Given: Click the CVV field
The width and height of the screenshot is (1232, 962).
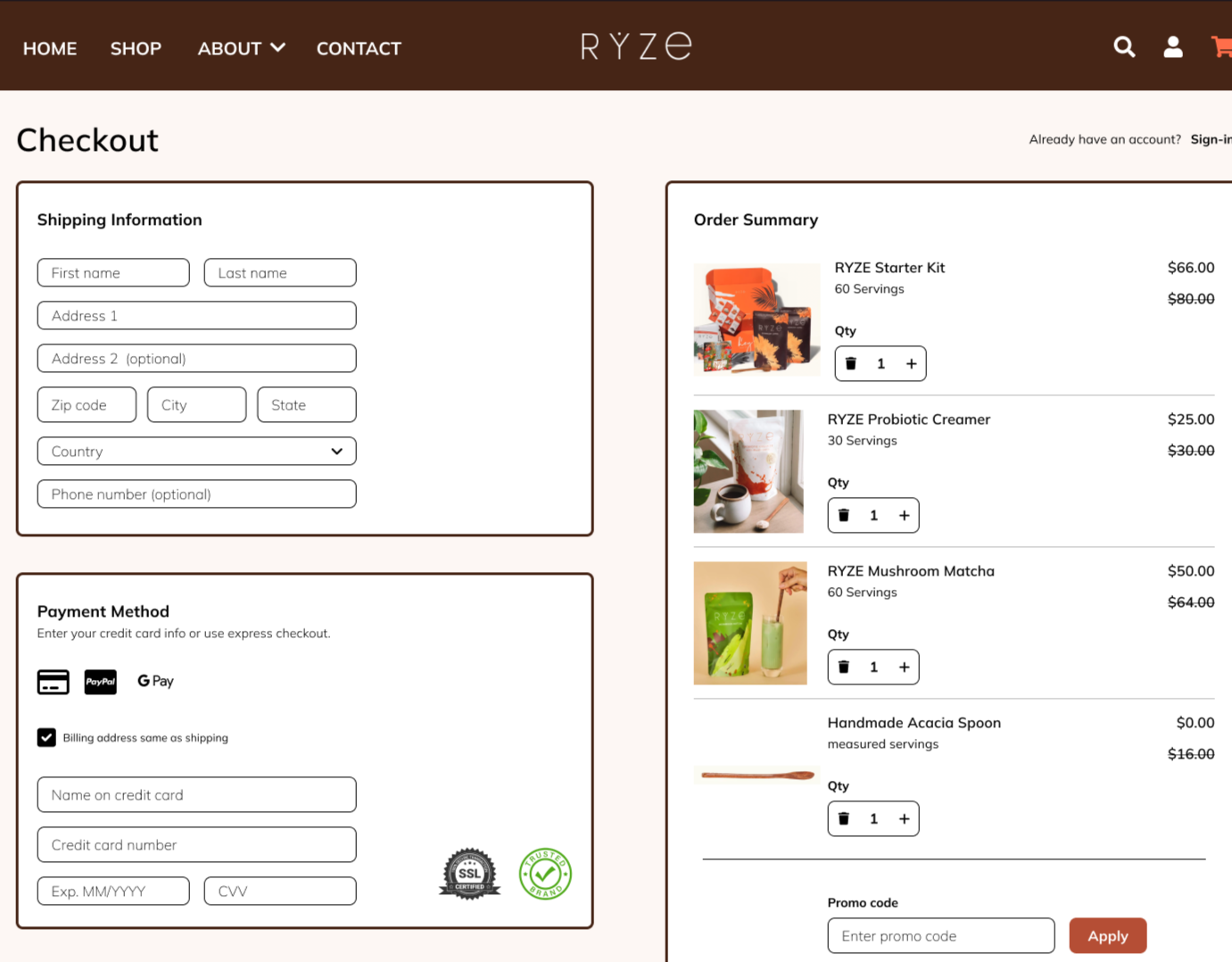Looking at the screenshot, I should (x=280, y=891).
